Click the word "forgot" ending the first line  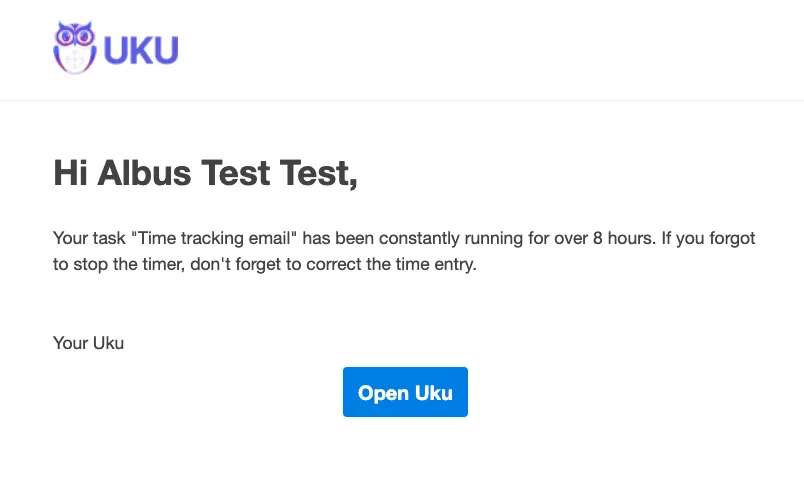point(731,239)
